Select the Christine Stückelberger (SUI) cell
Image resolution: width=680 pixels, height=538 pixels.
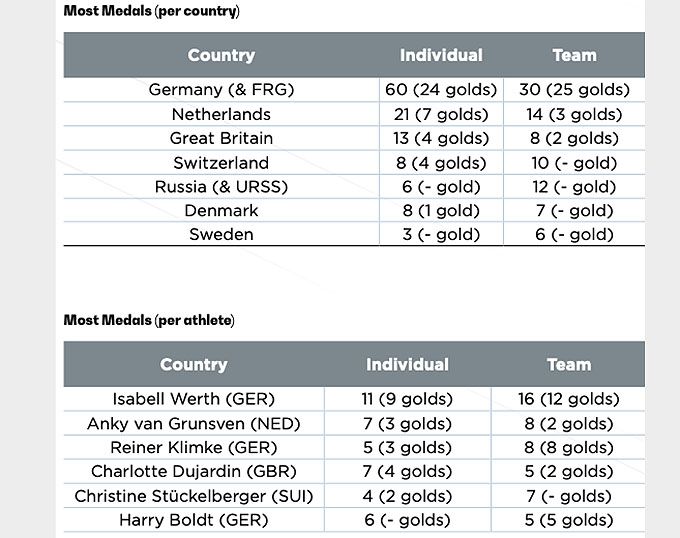tap(194, 496)
